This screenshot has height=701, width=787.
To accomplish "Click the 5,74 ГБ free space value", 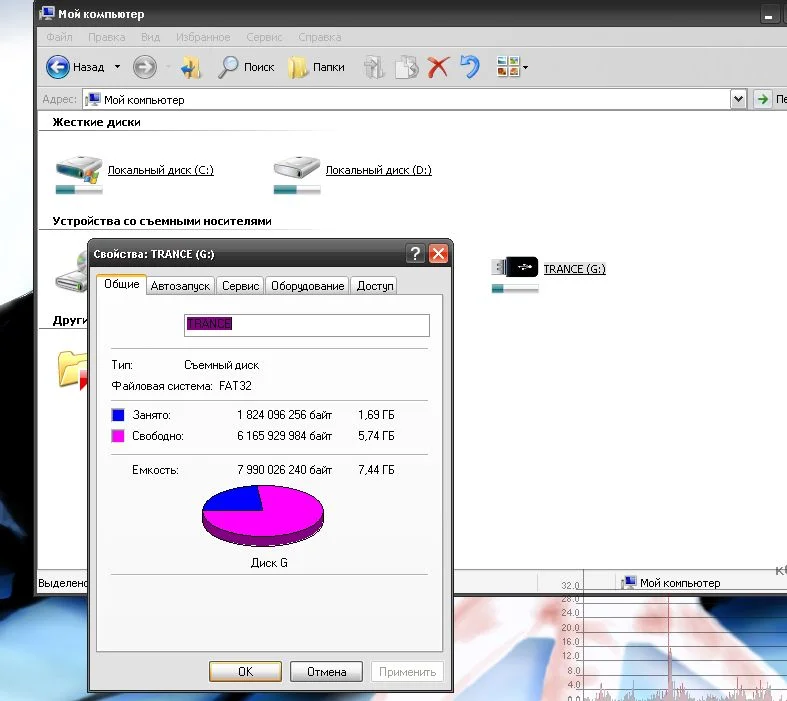I will coord(376,436).
